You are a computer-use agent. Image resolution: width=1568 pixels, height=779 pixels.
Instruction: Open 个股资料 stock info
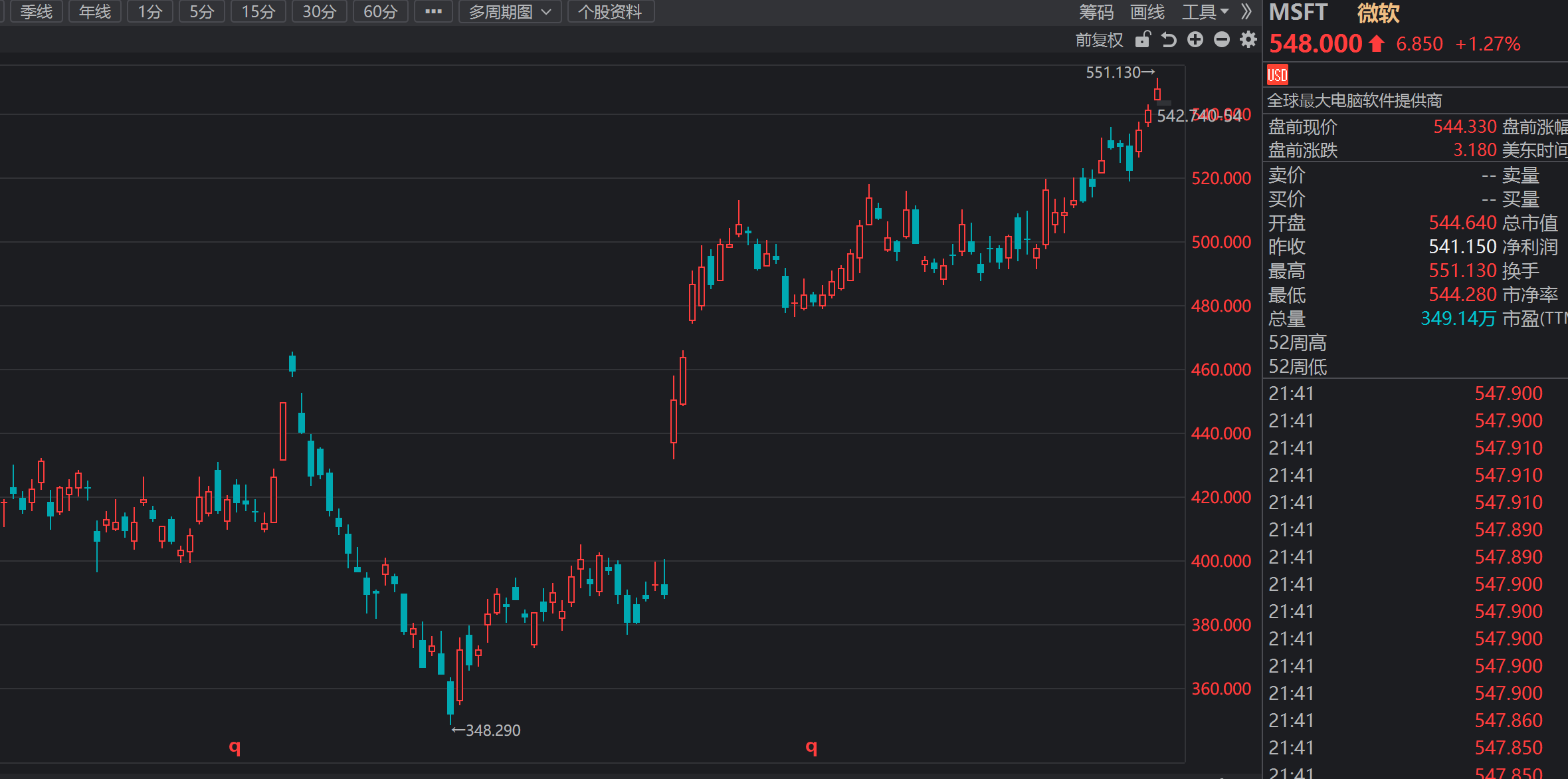[611, 12]
